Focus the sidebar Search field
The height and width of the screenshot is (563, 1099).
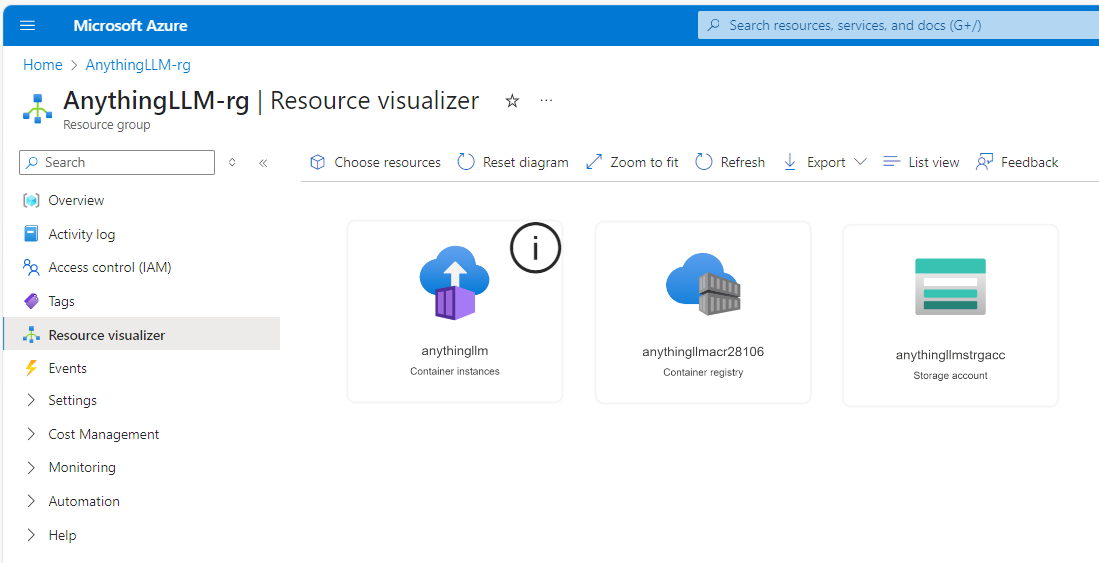pos(117,163)
